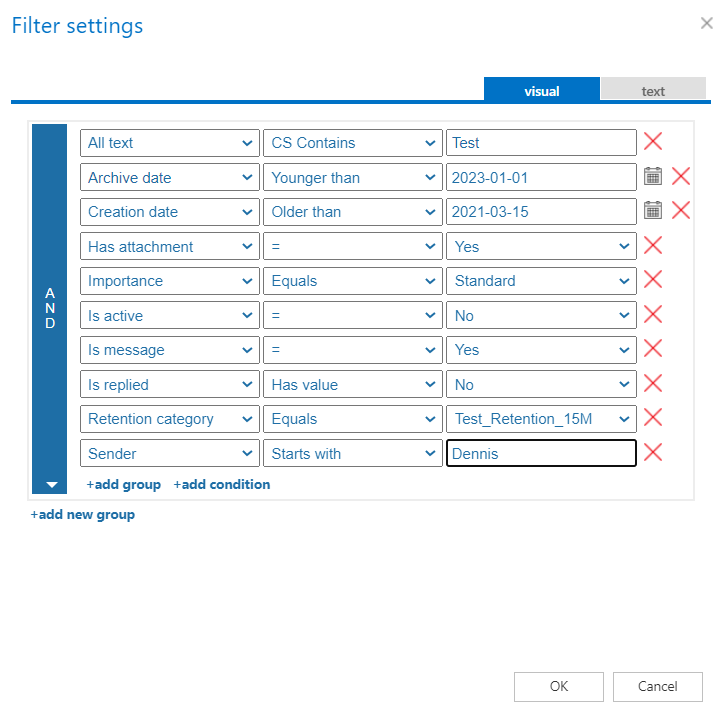724x720 pixels.
Task: Remove the Sender condition row
Action: click(x=653, y=453)
